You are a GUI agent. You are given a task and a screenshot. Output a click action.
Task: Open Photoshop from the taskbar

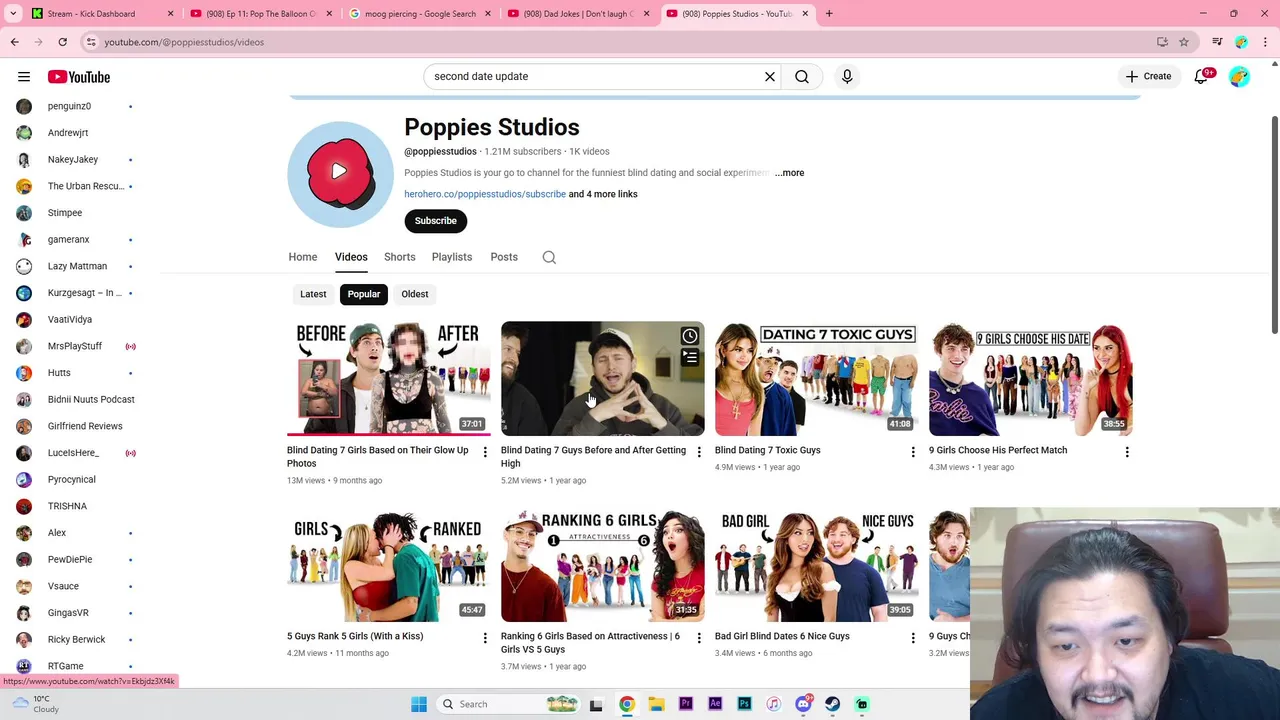coord(744,704)
